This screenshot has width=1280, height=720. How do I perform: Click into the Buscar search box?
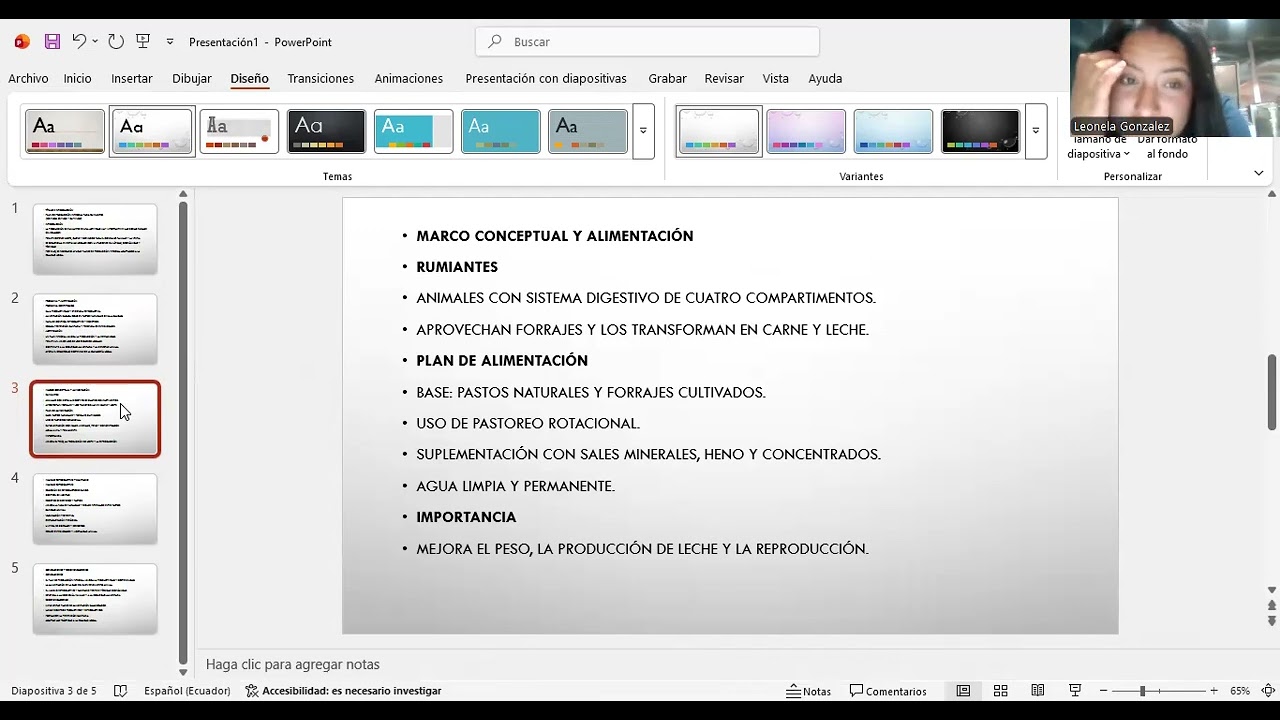(647, 42)
